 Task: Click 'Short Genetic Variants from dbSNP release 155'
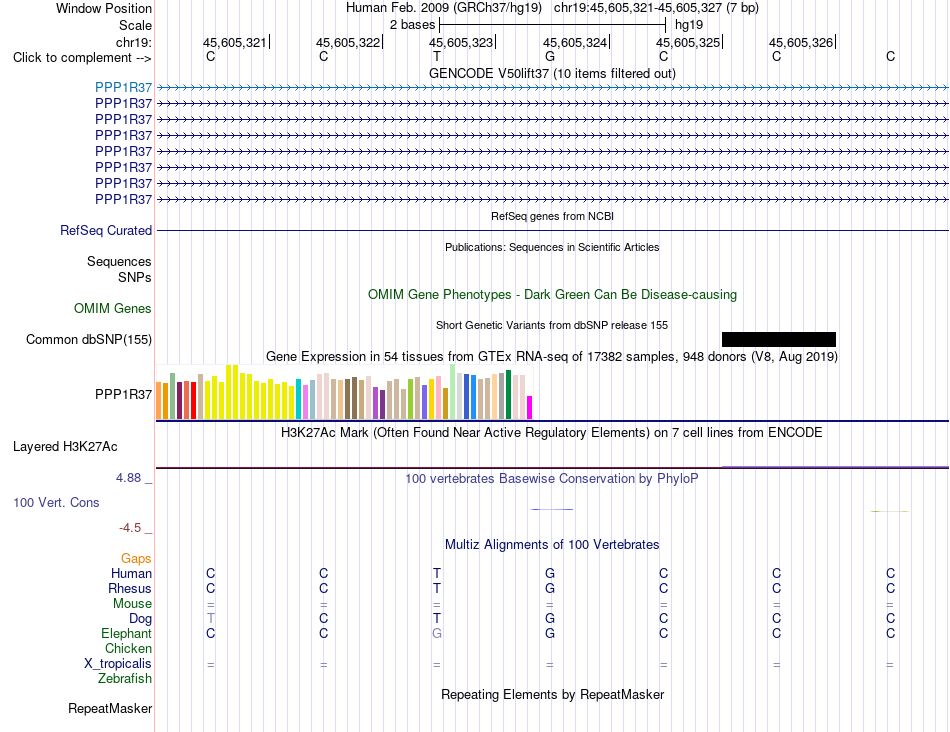(x=552, y=325)
